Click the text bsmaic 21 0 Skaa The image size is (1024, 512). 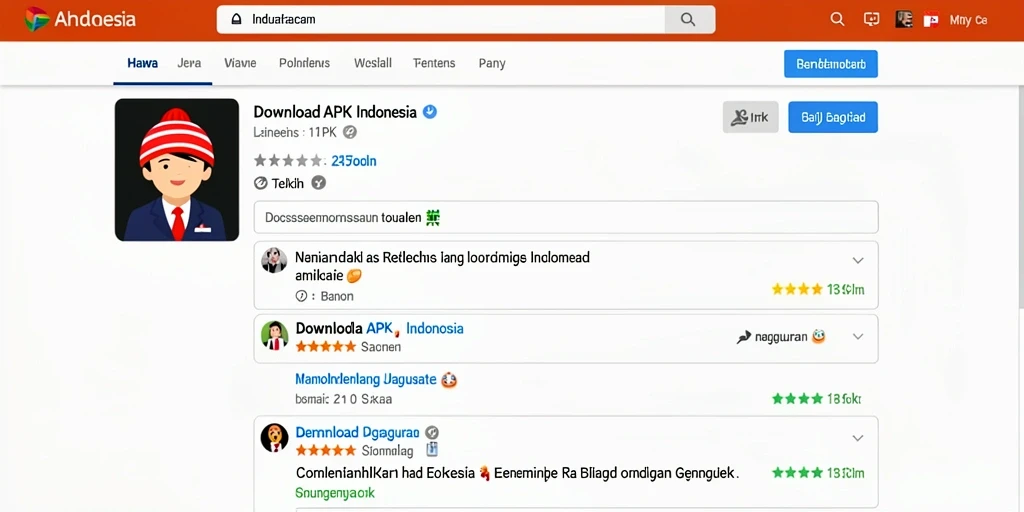click(344, 399)
